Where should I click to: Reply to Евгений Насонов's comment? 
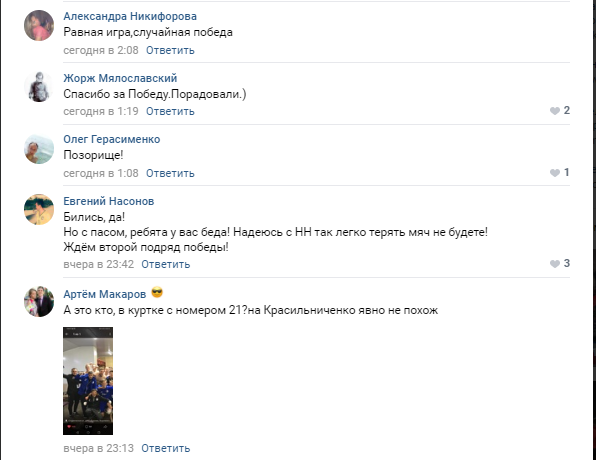pos(165,264)
